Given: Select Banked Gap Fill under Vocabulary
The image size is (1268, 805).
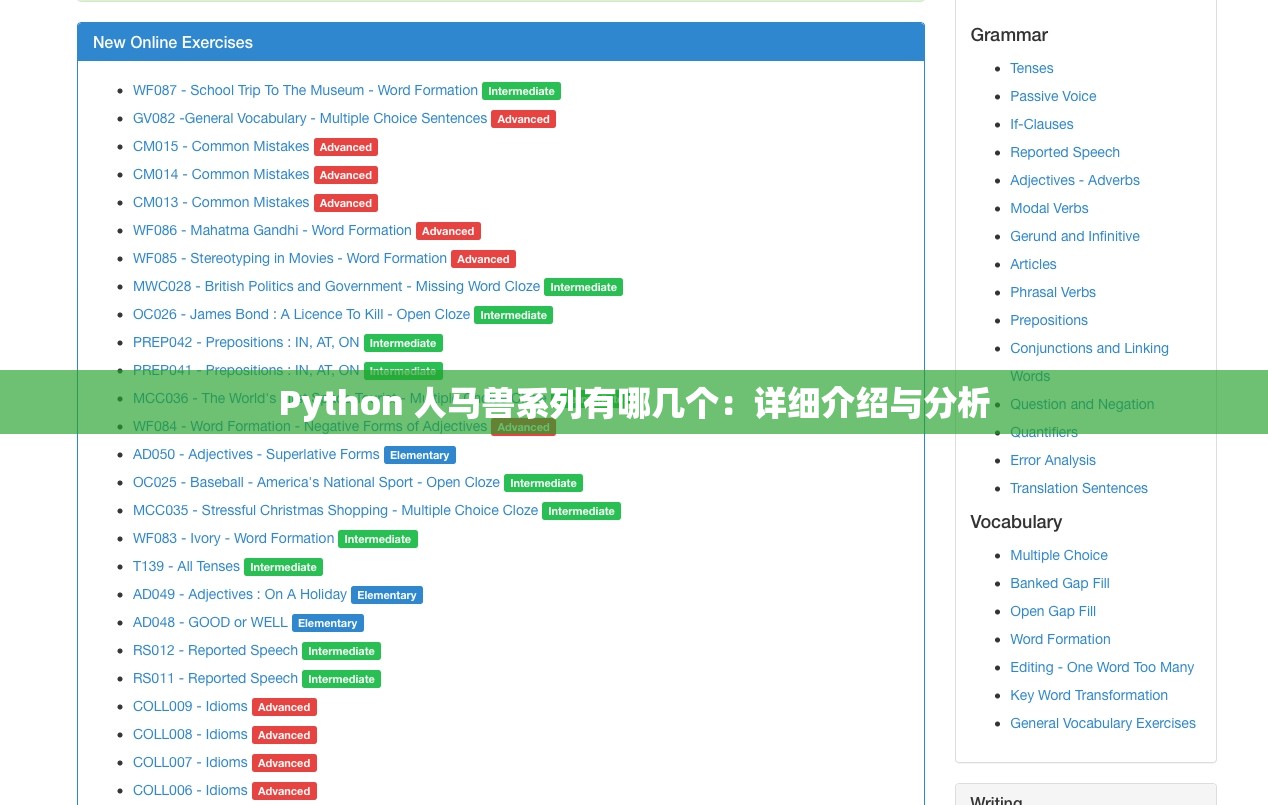Looking at the screenshot, I should pos(1059,583).
